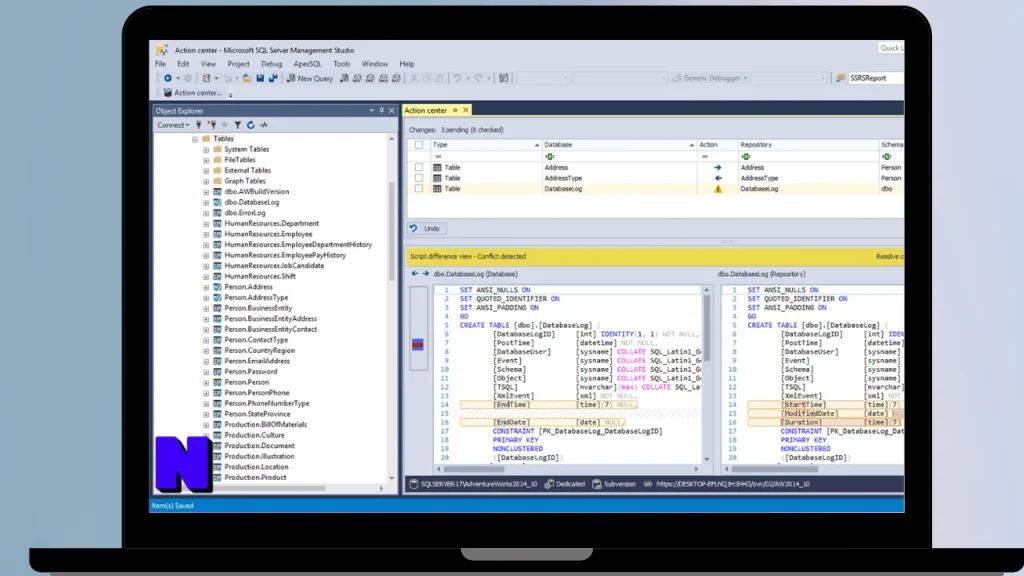This screenshot has height=576, width=1024.
Task: Open the ApexSQL menu
Action: point(307,64)
